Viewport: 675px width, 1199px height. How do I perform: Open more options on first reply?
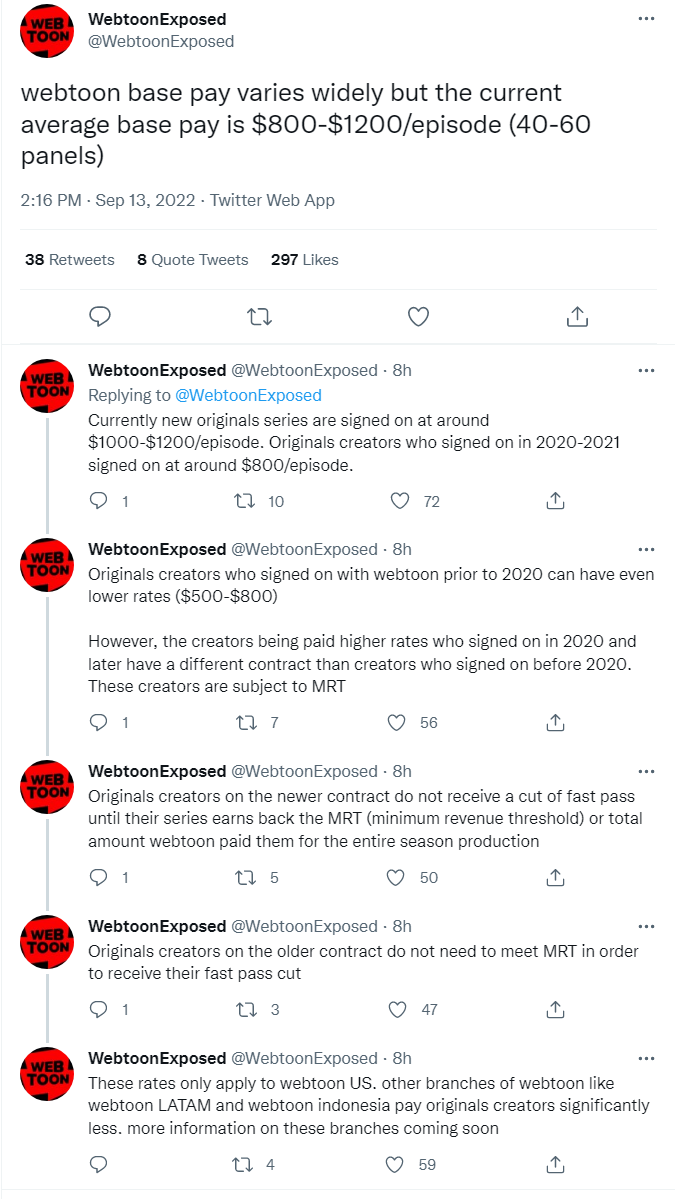click(x=646, y=370)
